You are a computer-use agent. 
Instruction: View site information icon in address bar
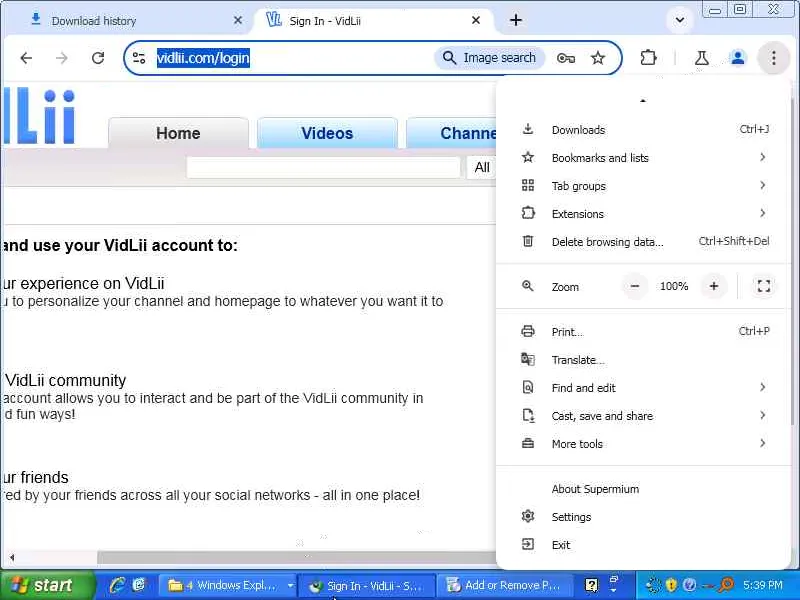[x=139, y=58]
